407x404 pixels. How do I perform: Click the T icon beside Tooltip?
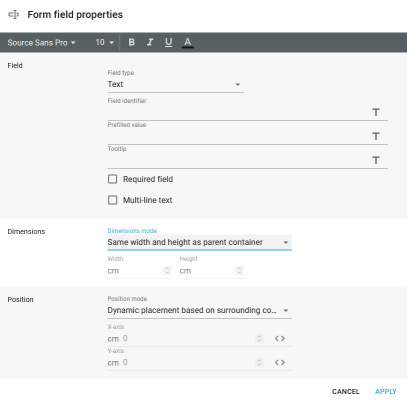pos(376,160)
